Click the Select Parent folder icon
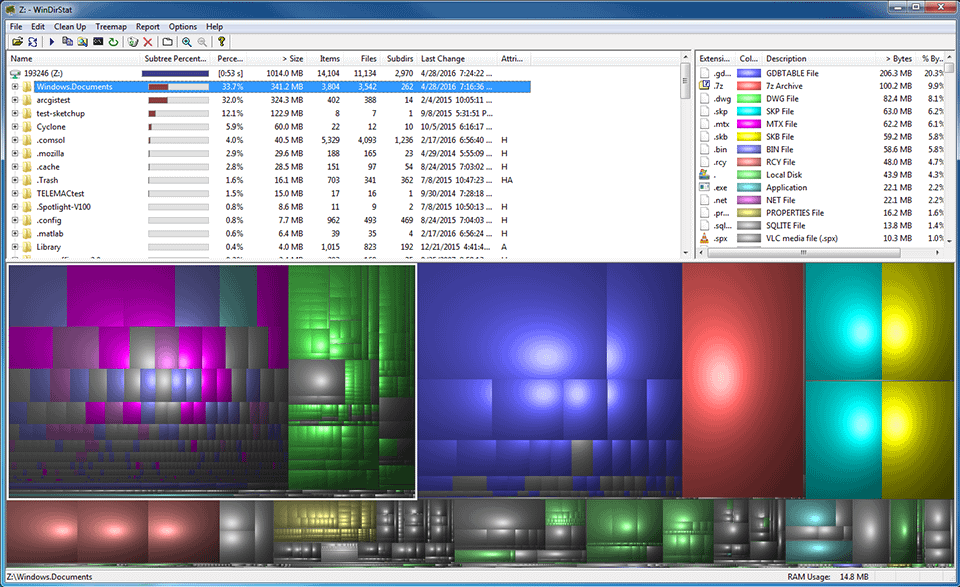This screenshot has width=960, height=587. pos(167,42)
